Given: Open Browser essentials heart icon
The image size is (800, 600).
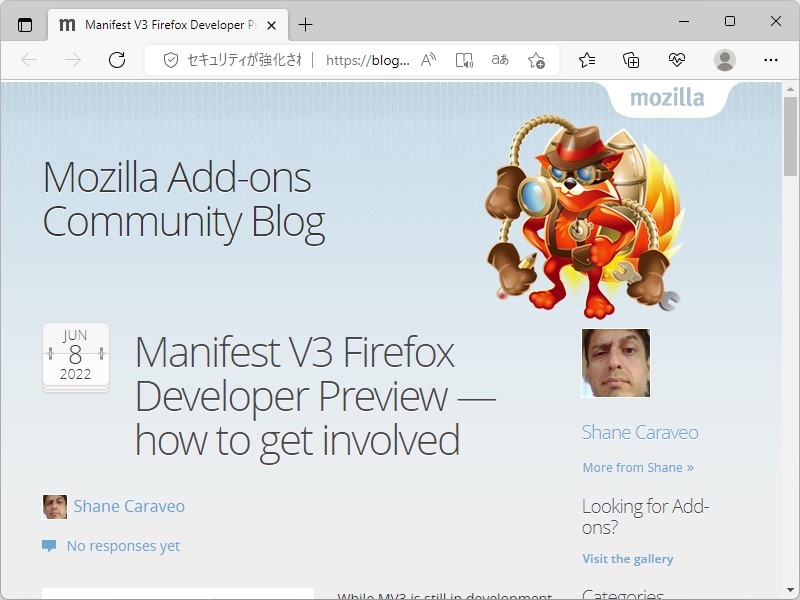Looking at the screenshot, I should tap(676, 60).
